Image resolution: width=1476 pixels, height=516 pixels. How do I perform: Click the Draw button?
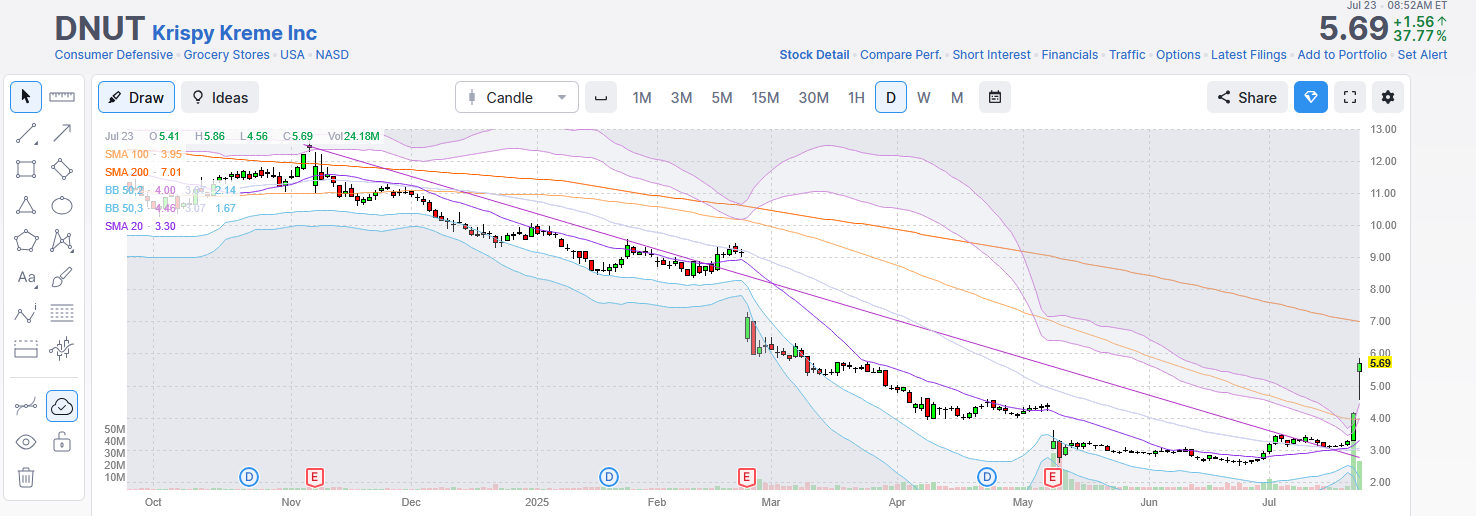click(x=137, y=97)
